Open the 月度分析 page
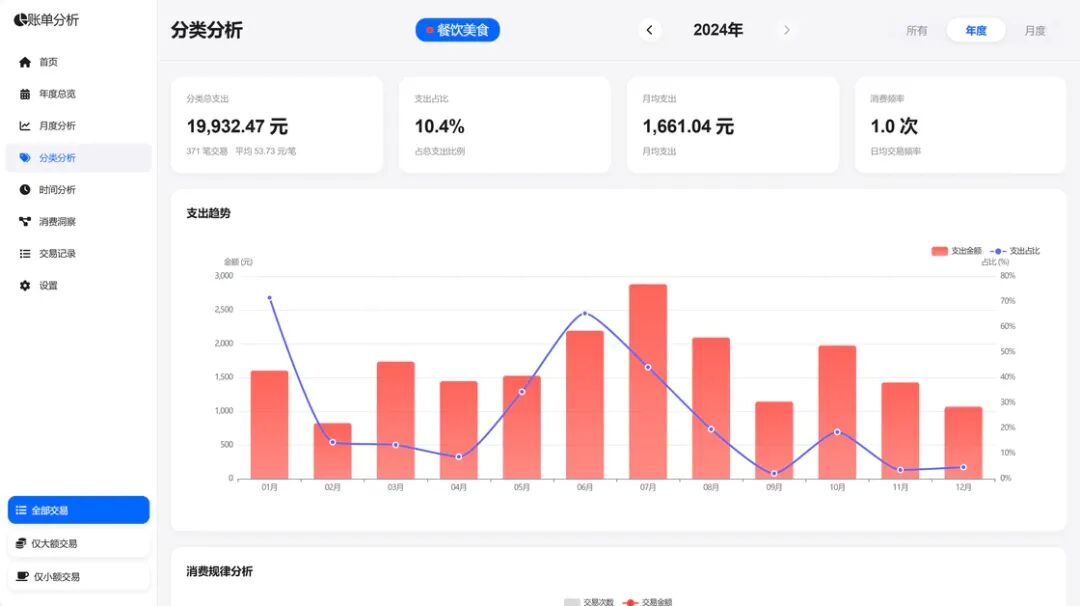 pos(79,125)
